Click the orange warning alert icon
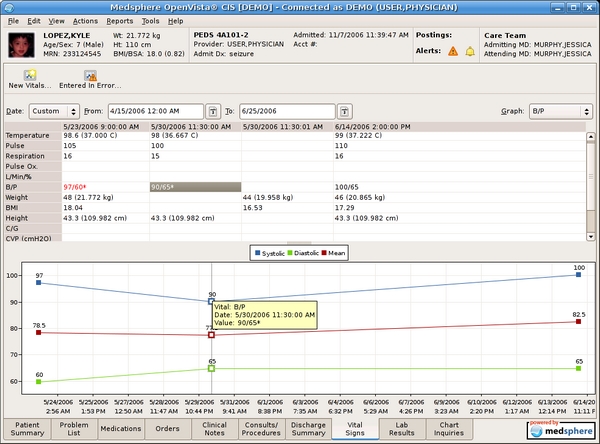Viewport: 600px width, 444px height. point(453,51)
